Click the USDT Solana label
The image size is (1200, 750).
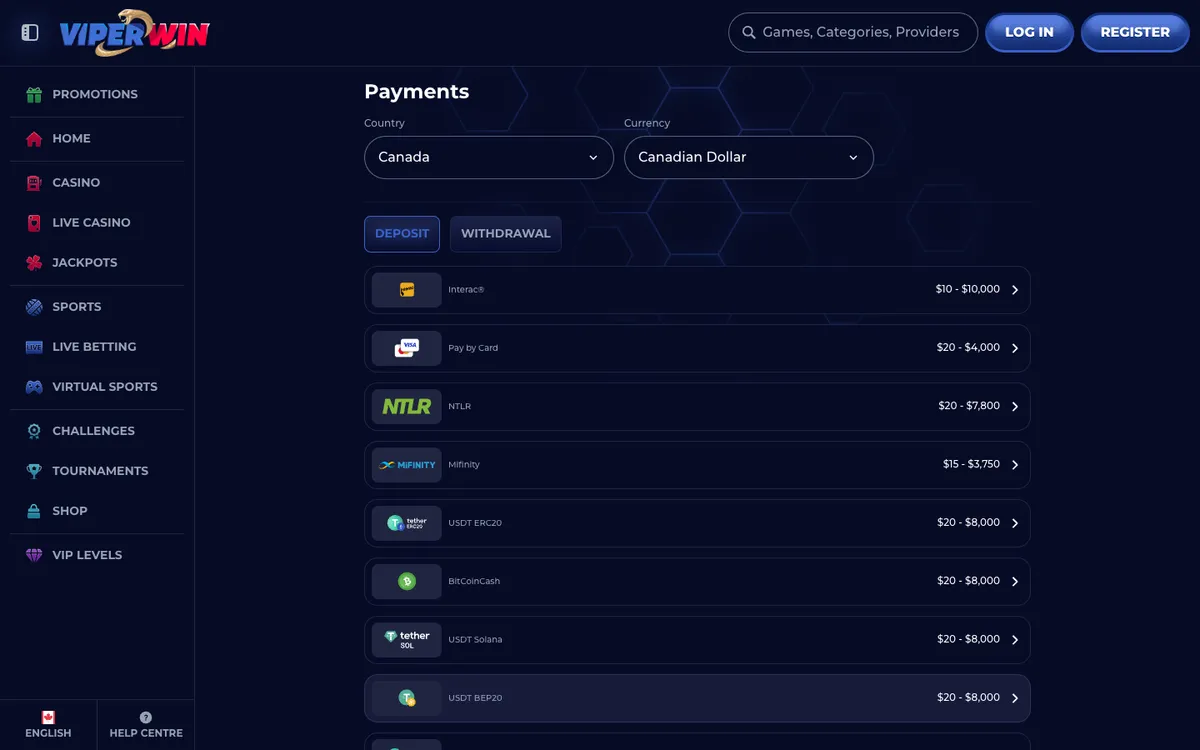click(x=475, y=640)
